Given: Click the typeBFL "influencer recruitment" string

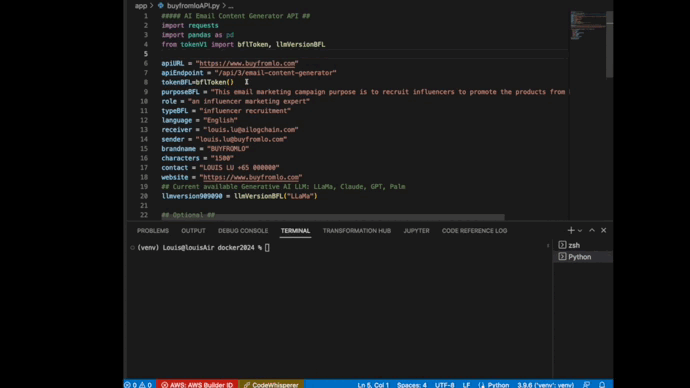Looking at the screenshot, I should point(245,111).
